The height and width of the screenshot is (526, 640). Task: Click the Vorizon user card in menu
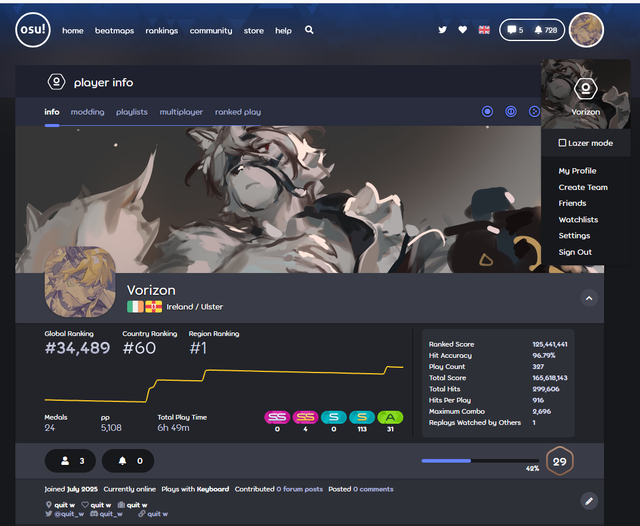(x=586, y=94)
